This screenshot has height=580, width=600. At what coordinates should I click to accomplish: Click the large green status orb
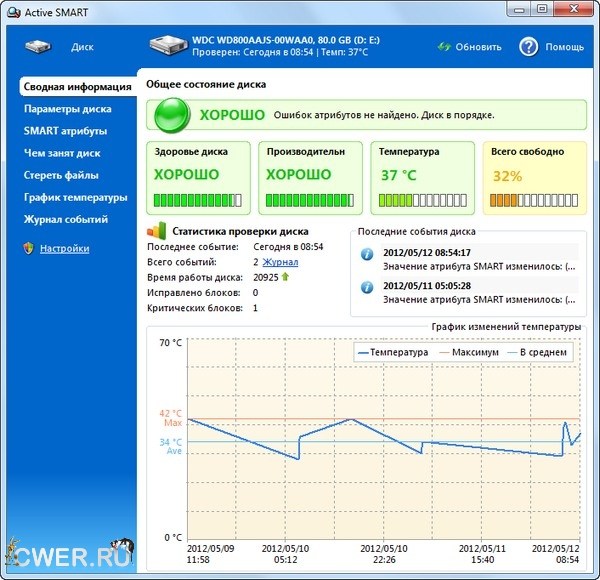(170, 116)
